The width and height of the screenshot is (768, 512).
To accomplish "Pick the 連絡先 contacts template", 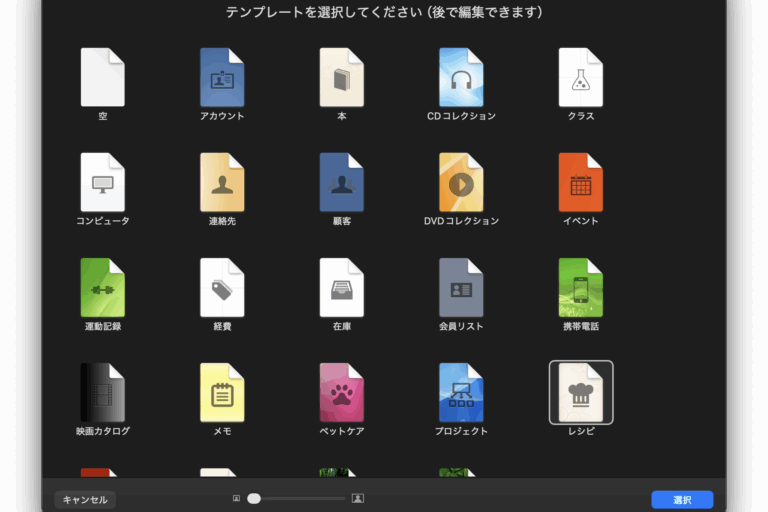I will click(222, 183).
